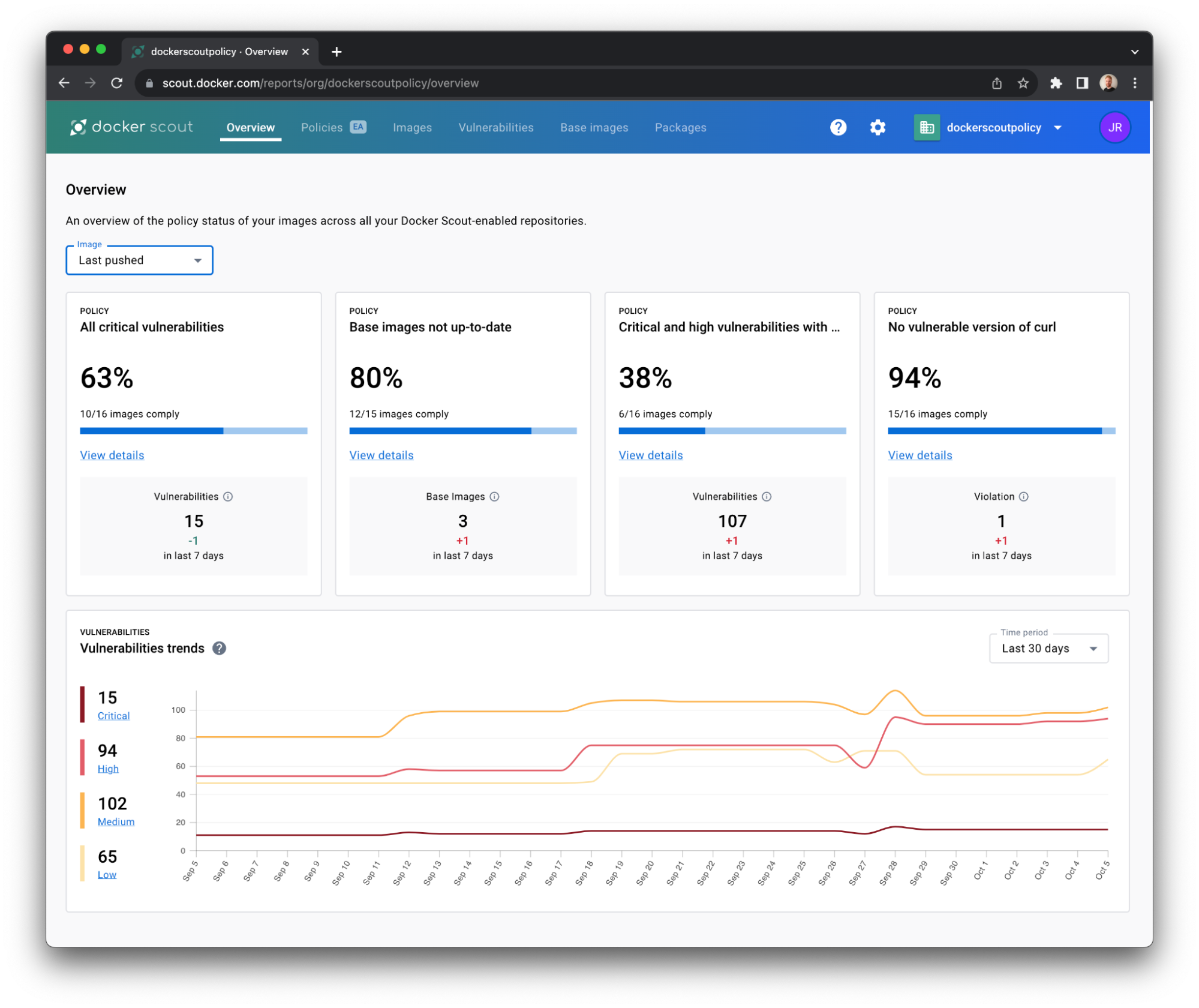
Task: Switch to the Policies tab
Action: coord(322,127)
